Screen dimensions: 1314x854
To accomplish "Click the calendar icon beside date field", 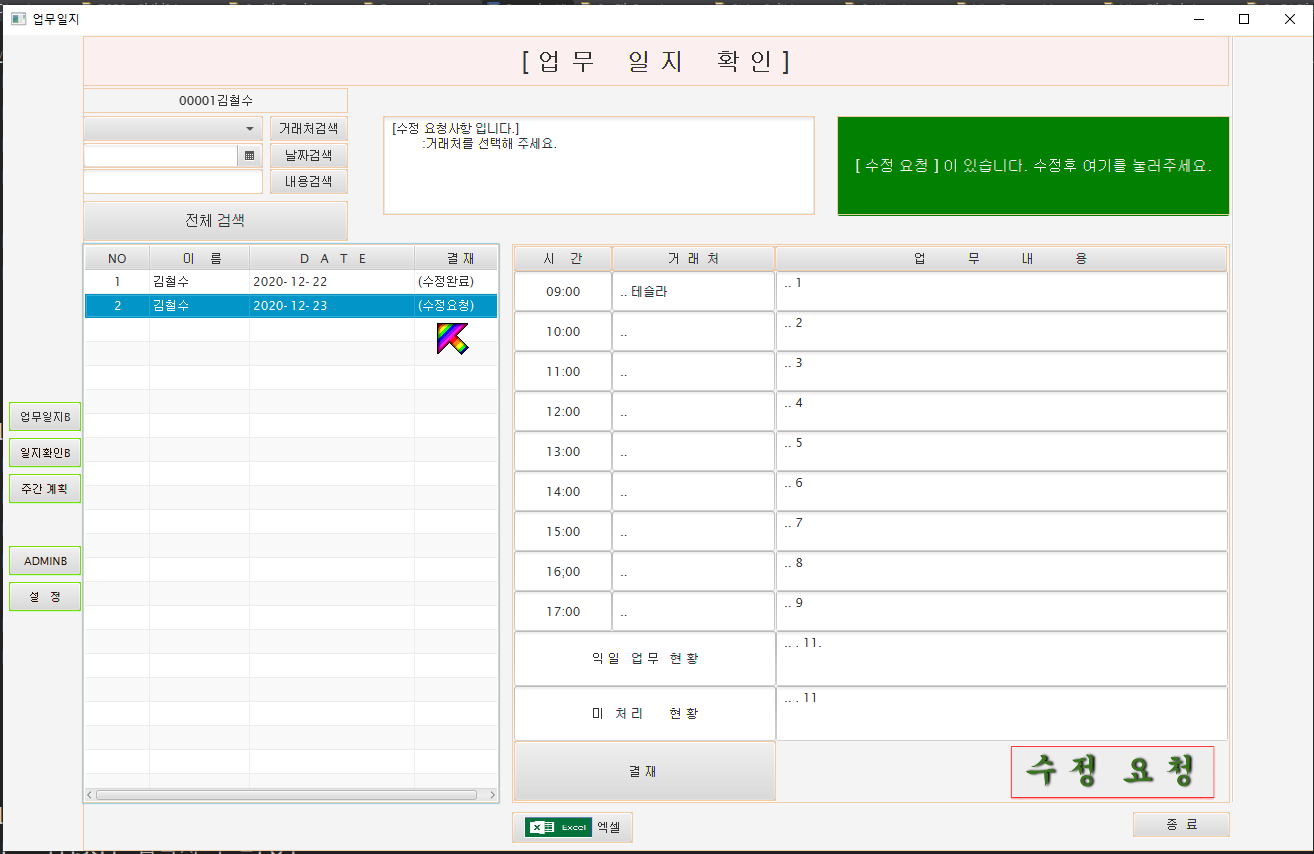I will [250, 156].
